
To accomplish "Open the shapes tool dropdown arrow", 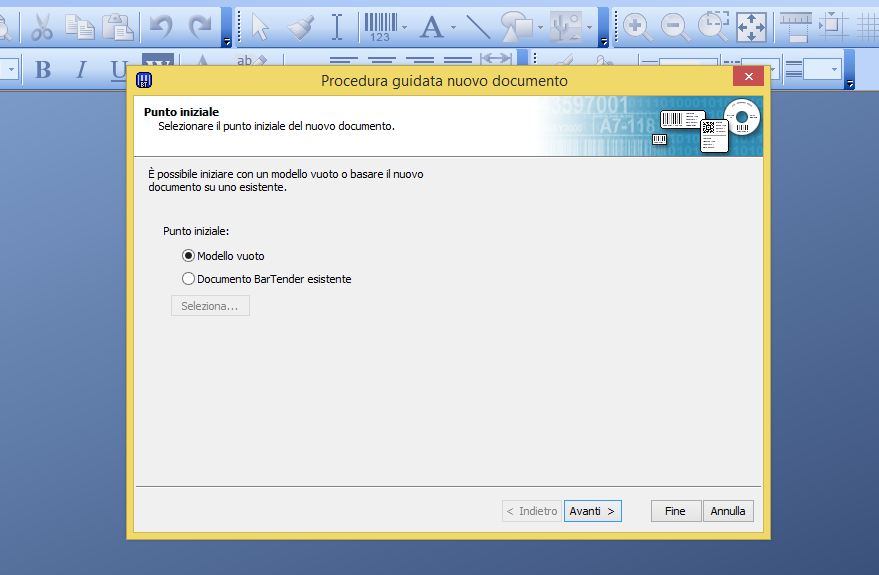I will point(540,27).
